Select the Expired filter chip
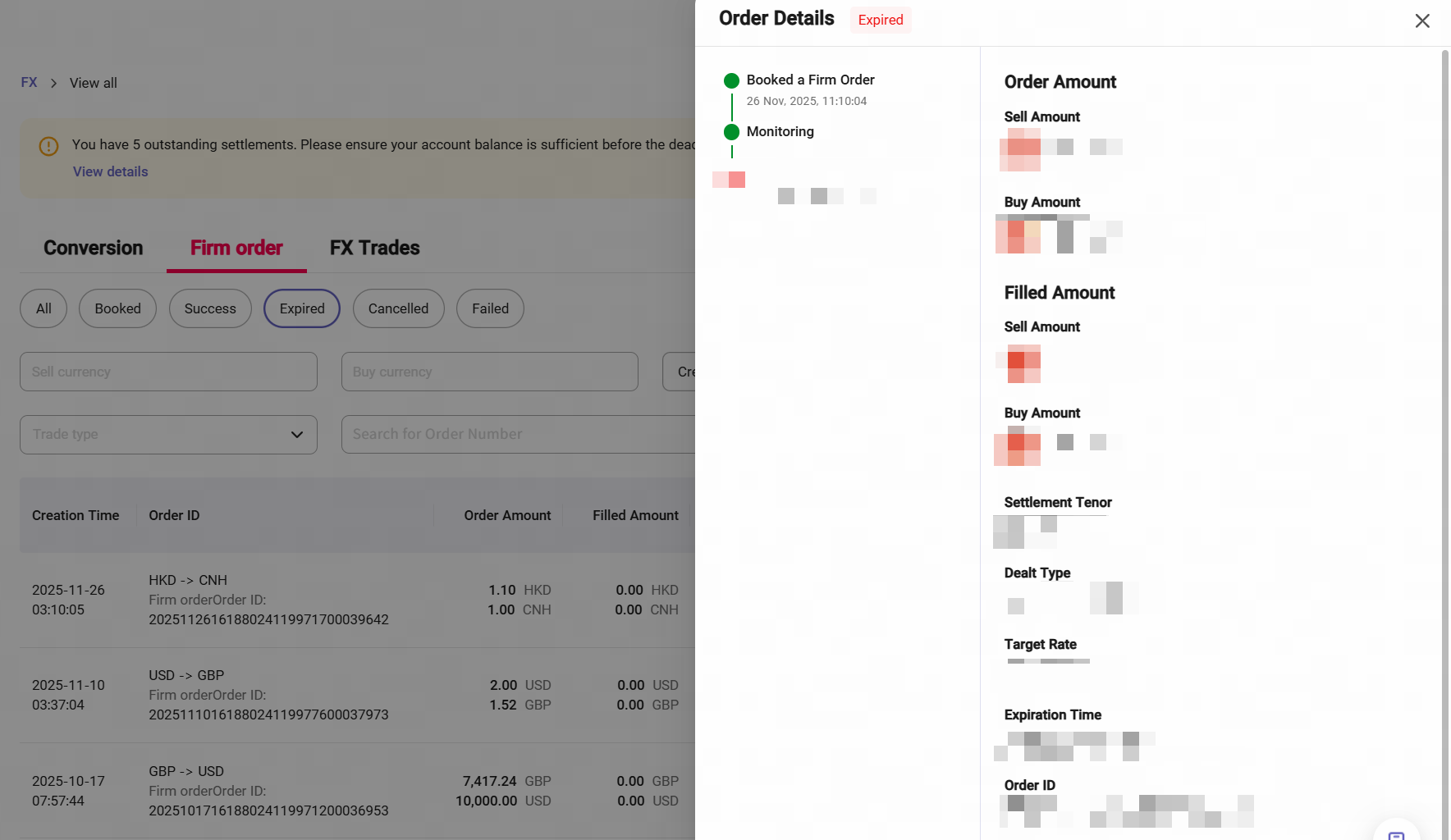Image resolution: width=1451 pixels, height=840 pixels. pyautogui.click(x=302, y=308)
